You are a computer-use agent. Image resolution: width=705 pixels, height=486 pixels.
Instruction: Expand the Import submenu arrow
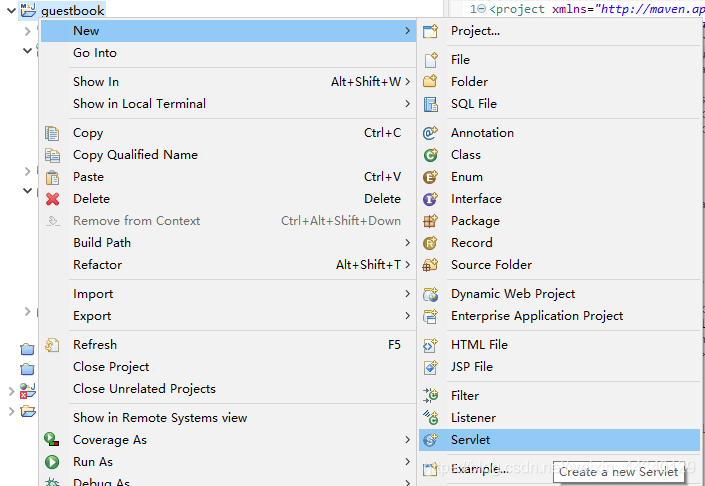click(x=407, y=294)
